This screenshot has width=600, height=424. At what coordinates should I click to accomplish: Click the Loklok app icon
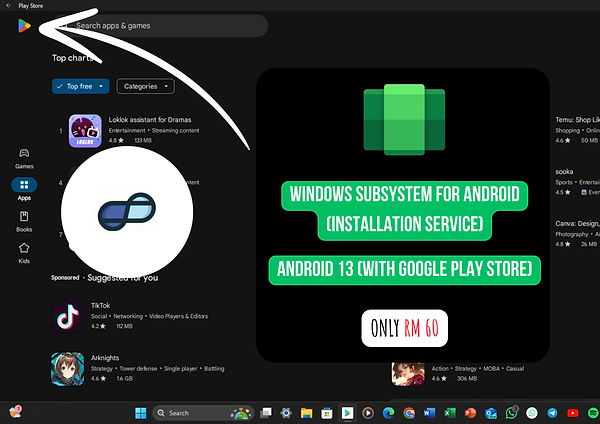pos(85,130)
